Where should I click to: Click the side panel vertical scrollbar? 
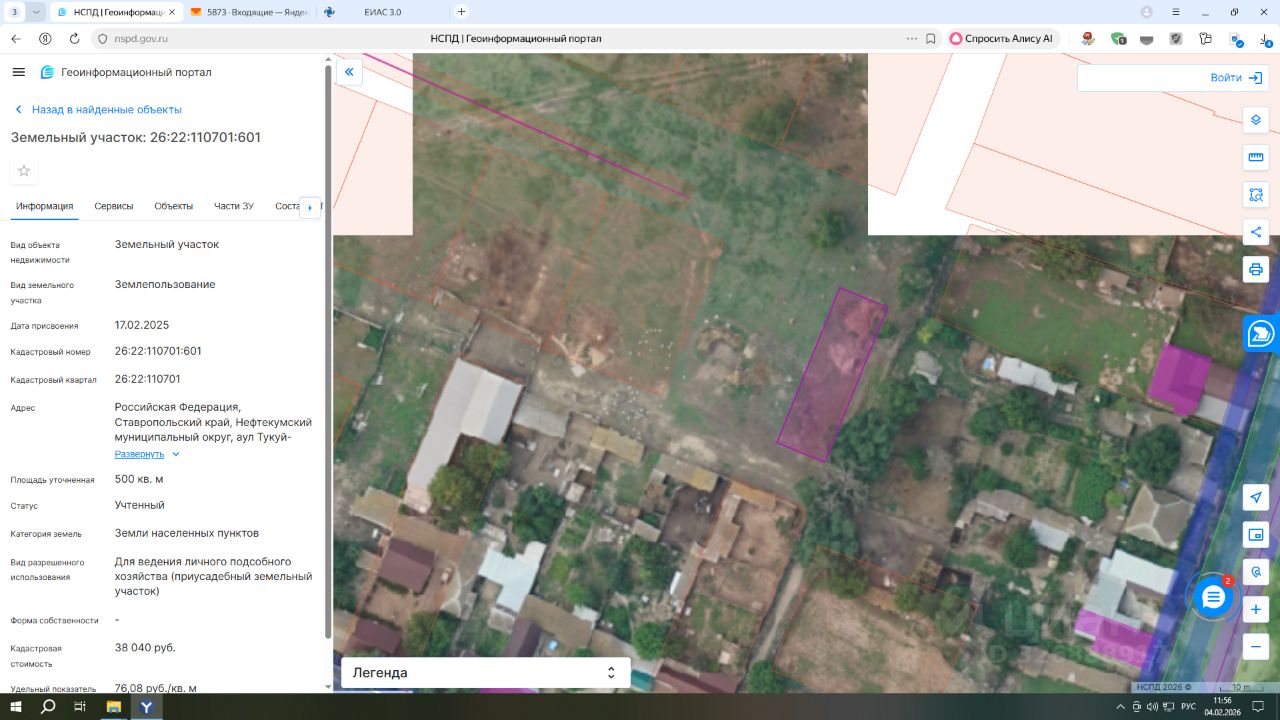coord(327,350)
